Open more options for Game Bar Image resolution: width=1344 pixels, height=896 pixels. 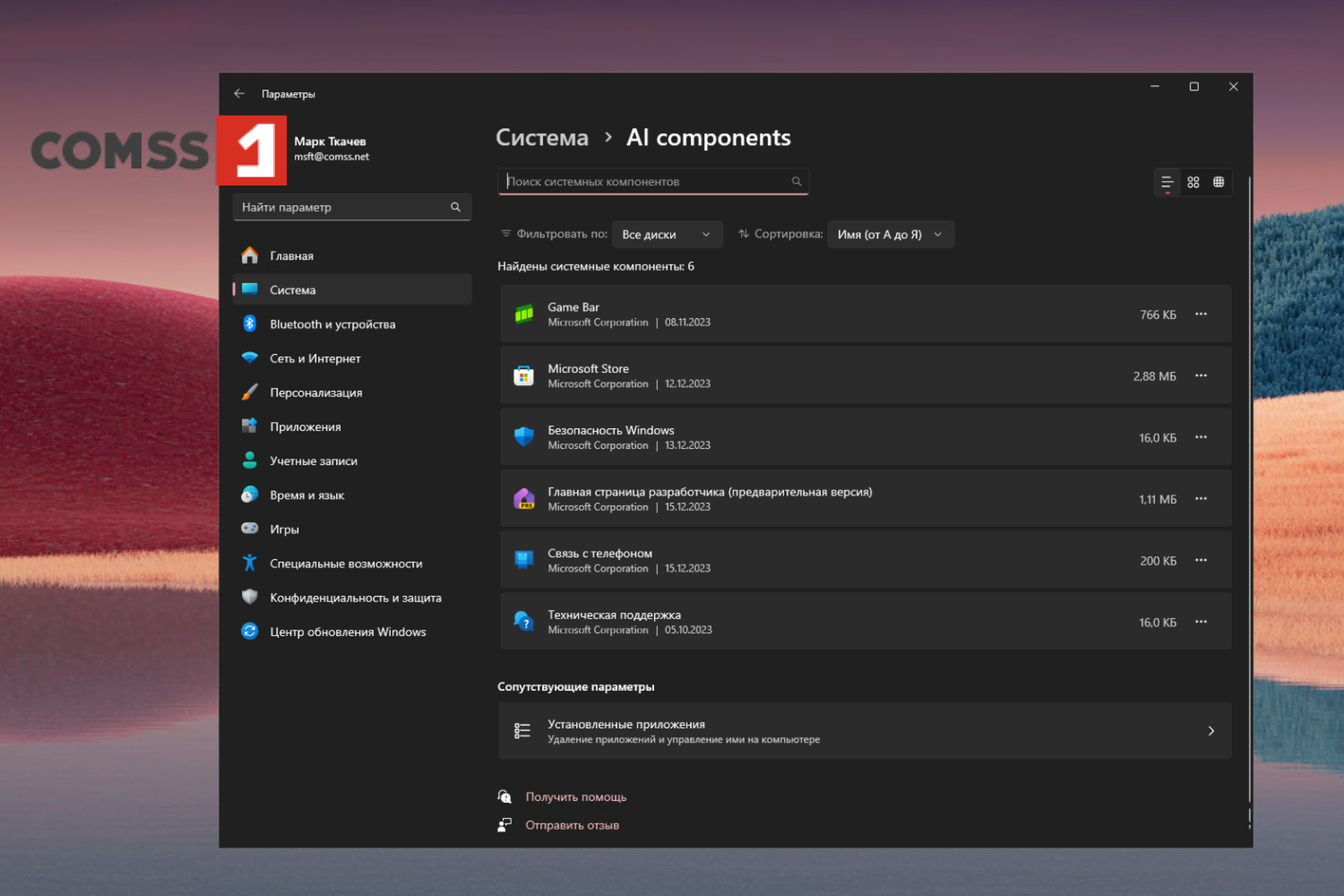(1201, 314)
